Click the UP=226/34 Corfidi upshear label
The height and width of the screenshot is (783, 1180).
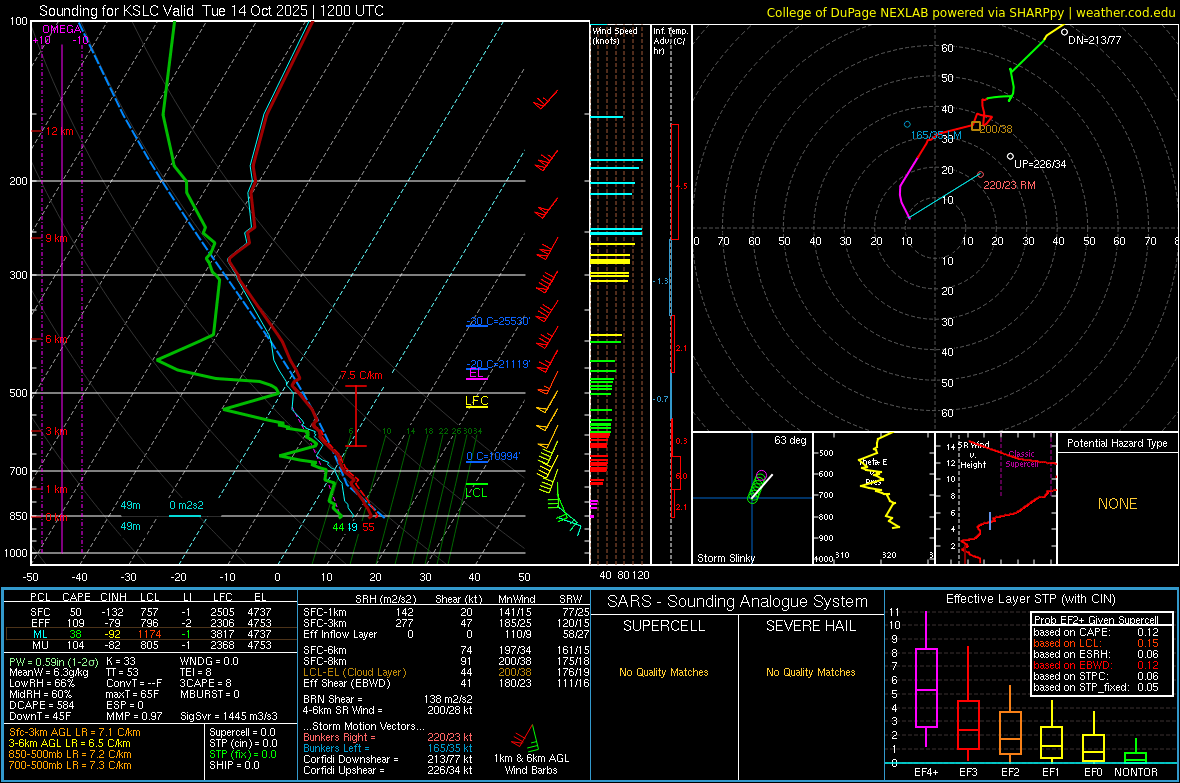coord(1040,164)
